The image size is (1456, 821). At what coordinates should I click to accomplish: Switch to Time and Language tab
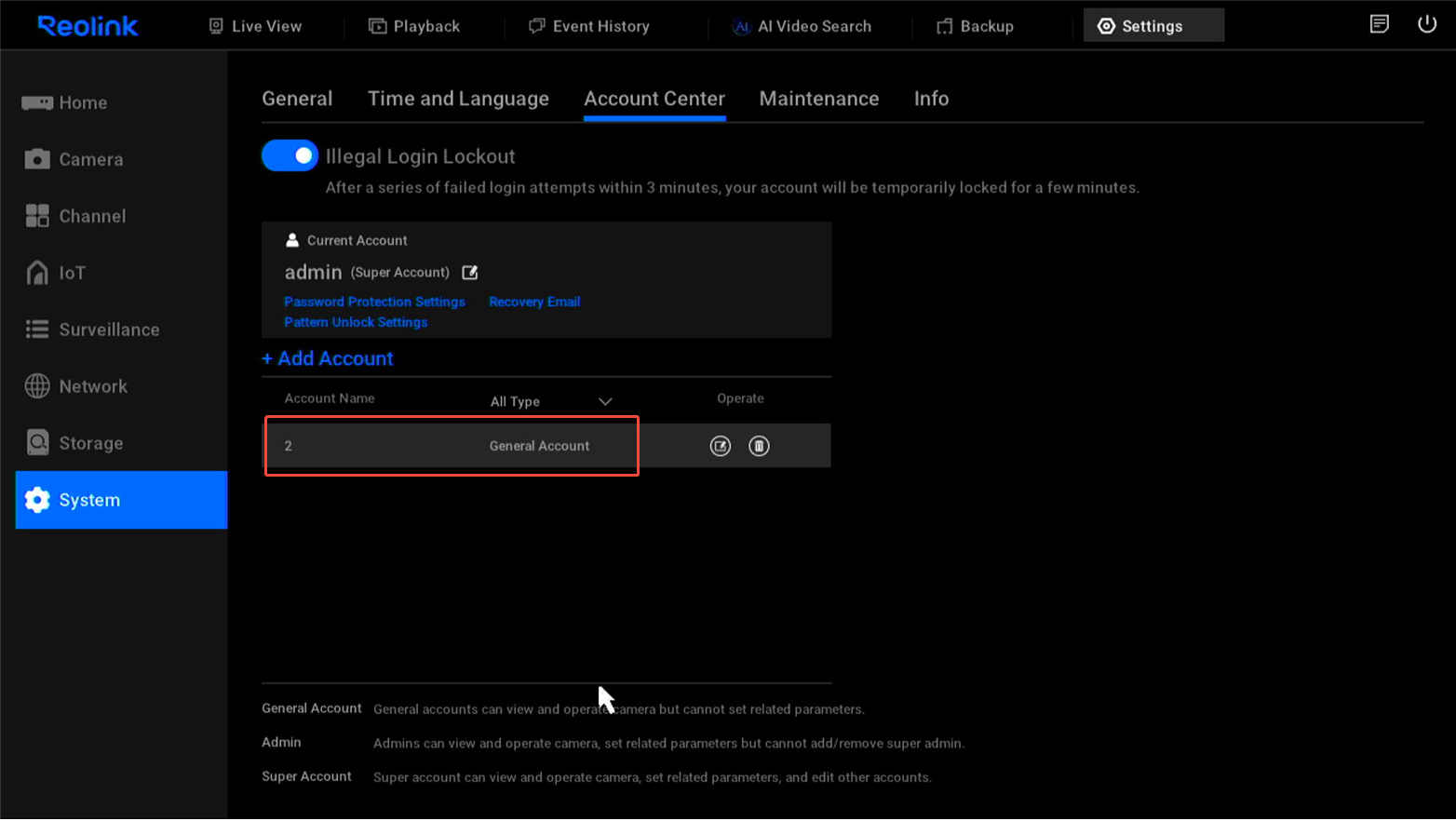tap(458, 99)
